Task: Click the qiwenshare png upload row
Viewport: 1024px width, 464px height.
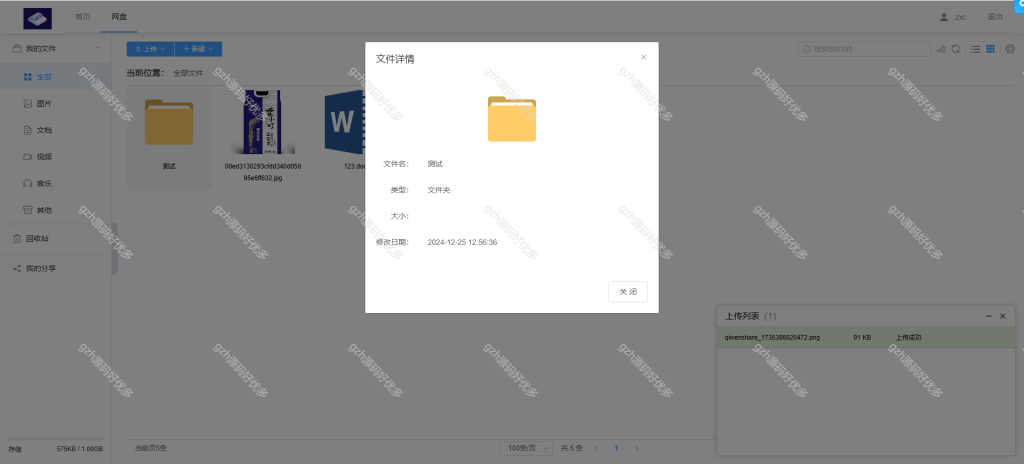Action: pyautogui.click(x=865, y=338)
